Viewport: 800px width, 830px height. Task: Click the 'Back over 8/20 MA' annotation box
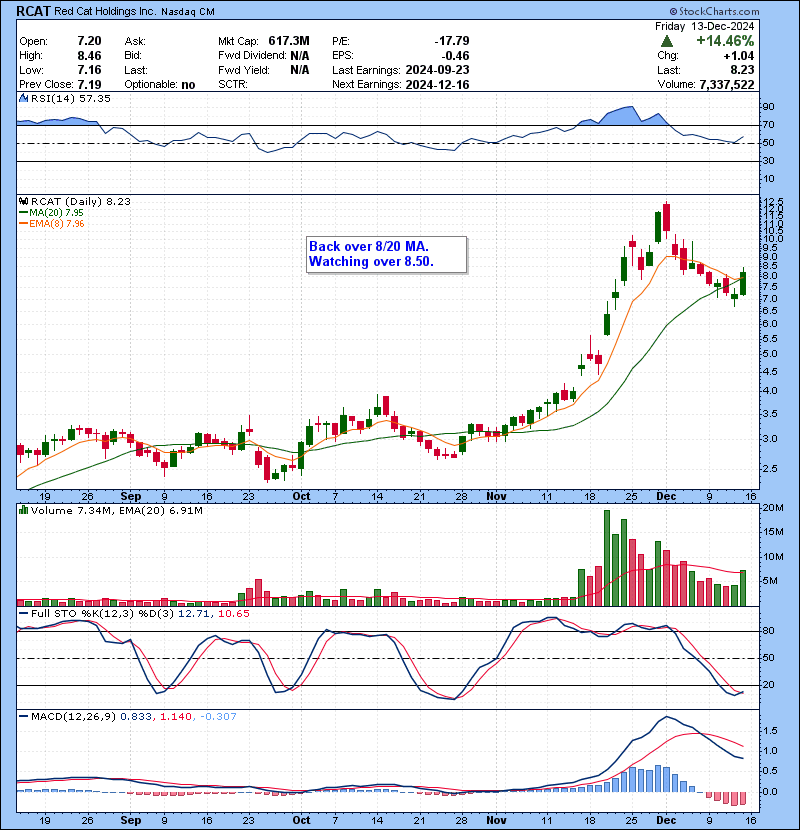(386, 255)
